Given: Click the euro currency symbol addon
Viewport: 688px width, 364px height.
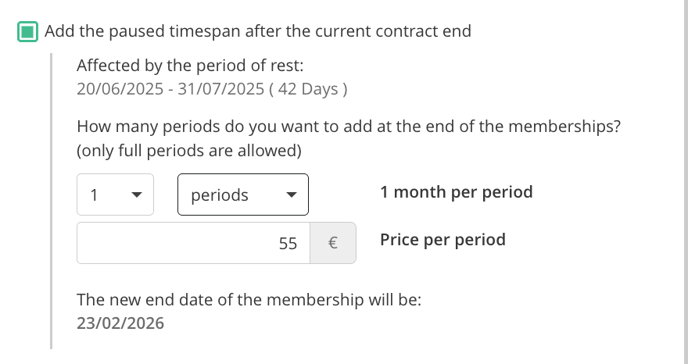Looking at the screenshot, I should pyautogui.click(x=333, y=243).
